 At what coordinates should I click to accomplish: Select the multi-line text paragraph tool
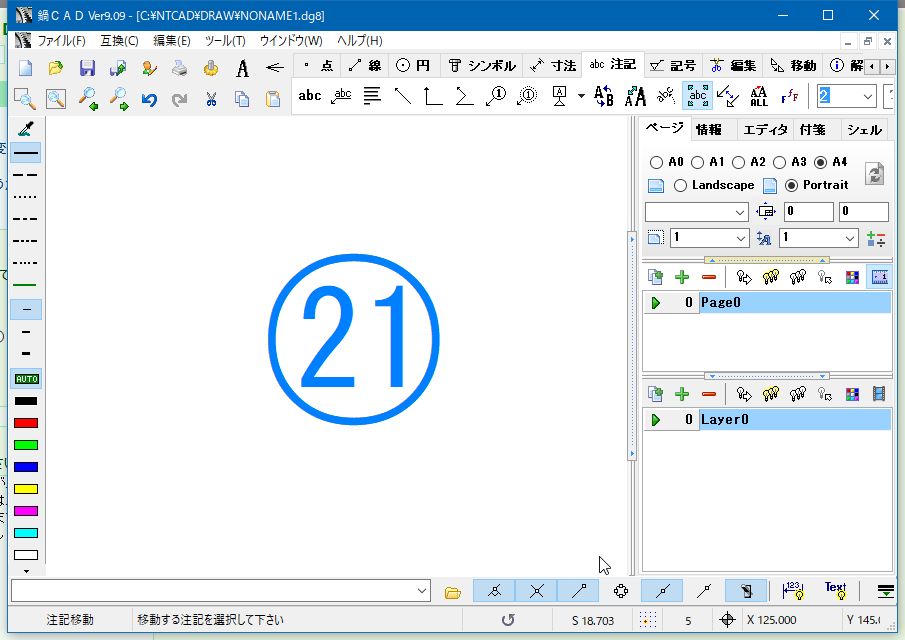point(372,96)
